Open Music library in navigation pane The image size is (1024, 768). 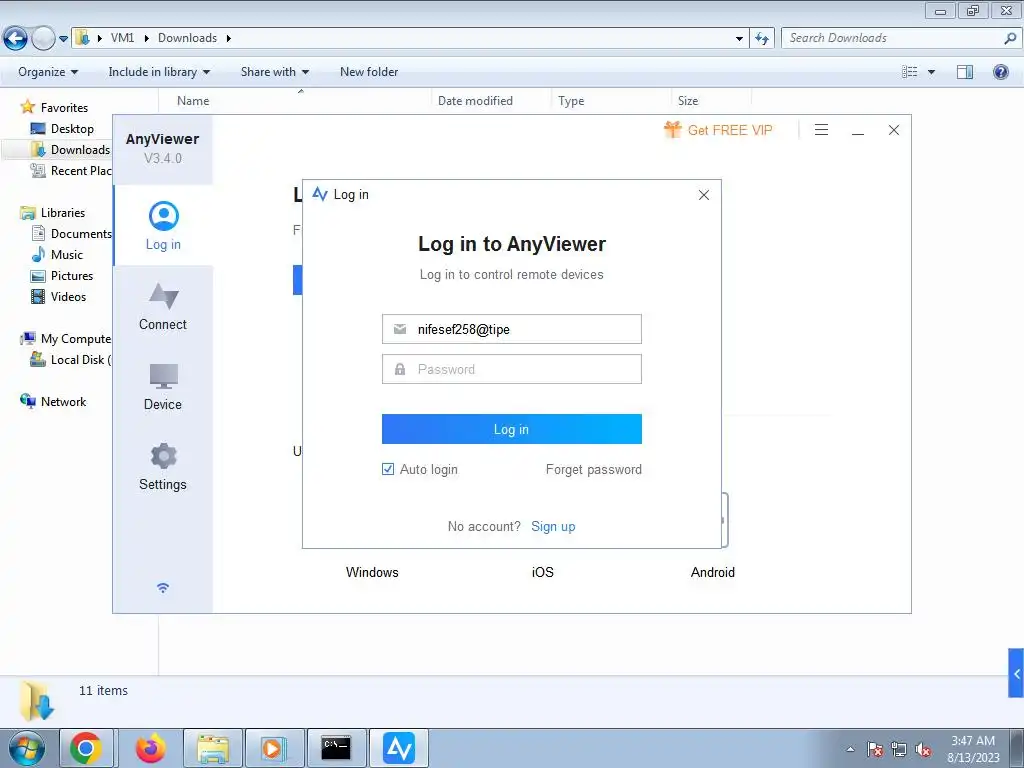(67, 255)
